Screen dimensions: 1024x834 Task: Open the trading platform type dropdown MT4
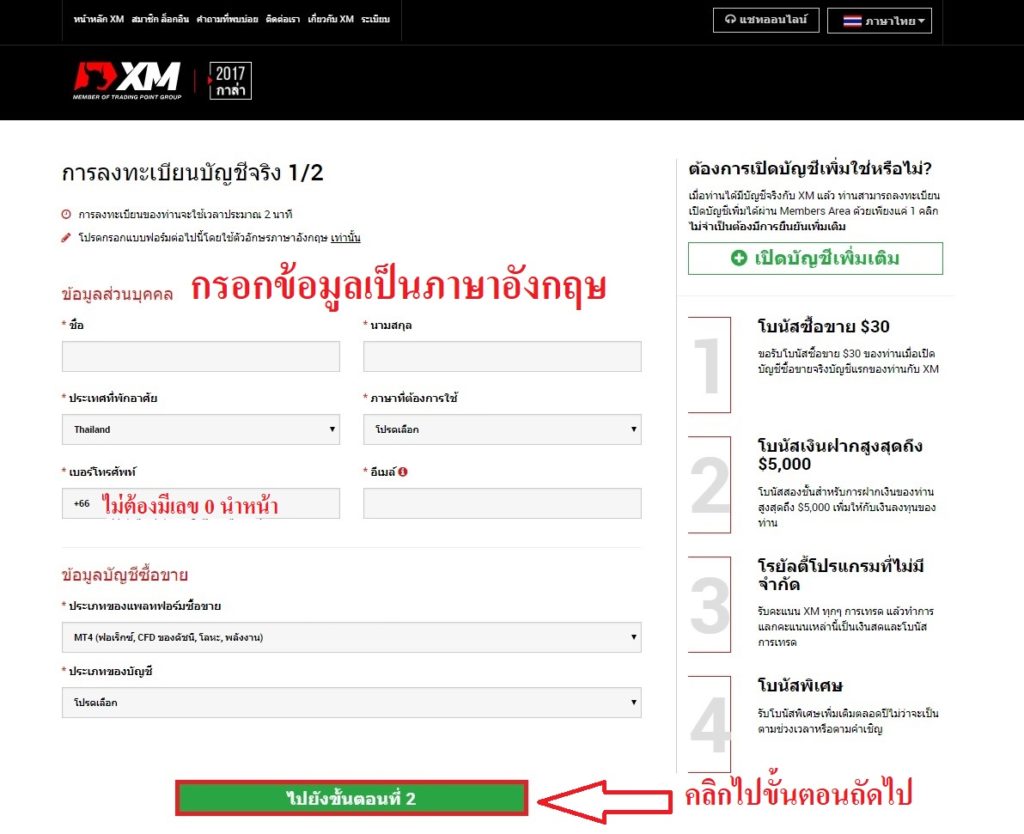[x=351, y=637]
